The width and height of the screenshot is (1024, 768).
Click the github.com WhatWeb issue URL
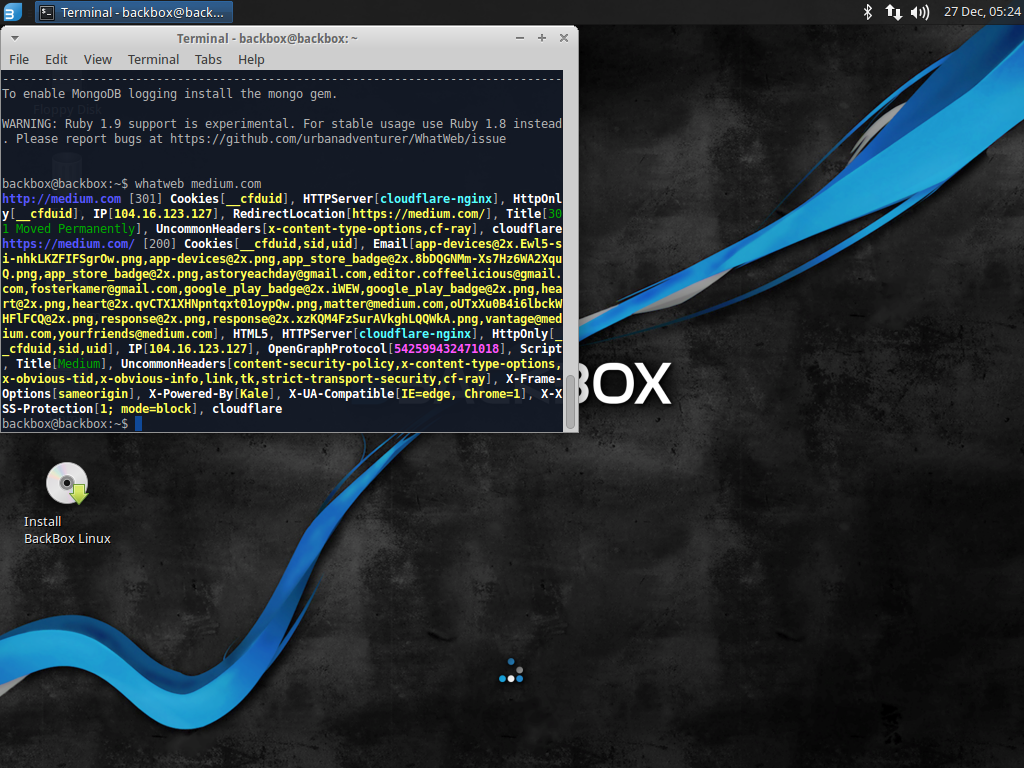click(x=338, y=138)
